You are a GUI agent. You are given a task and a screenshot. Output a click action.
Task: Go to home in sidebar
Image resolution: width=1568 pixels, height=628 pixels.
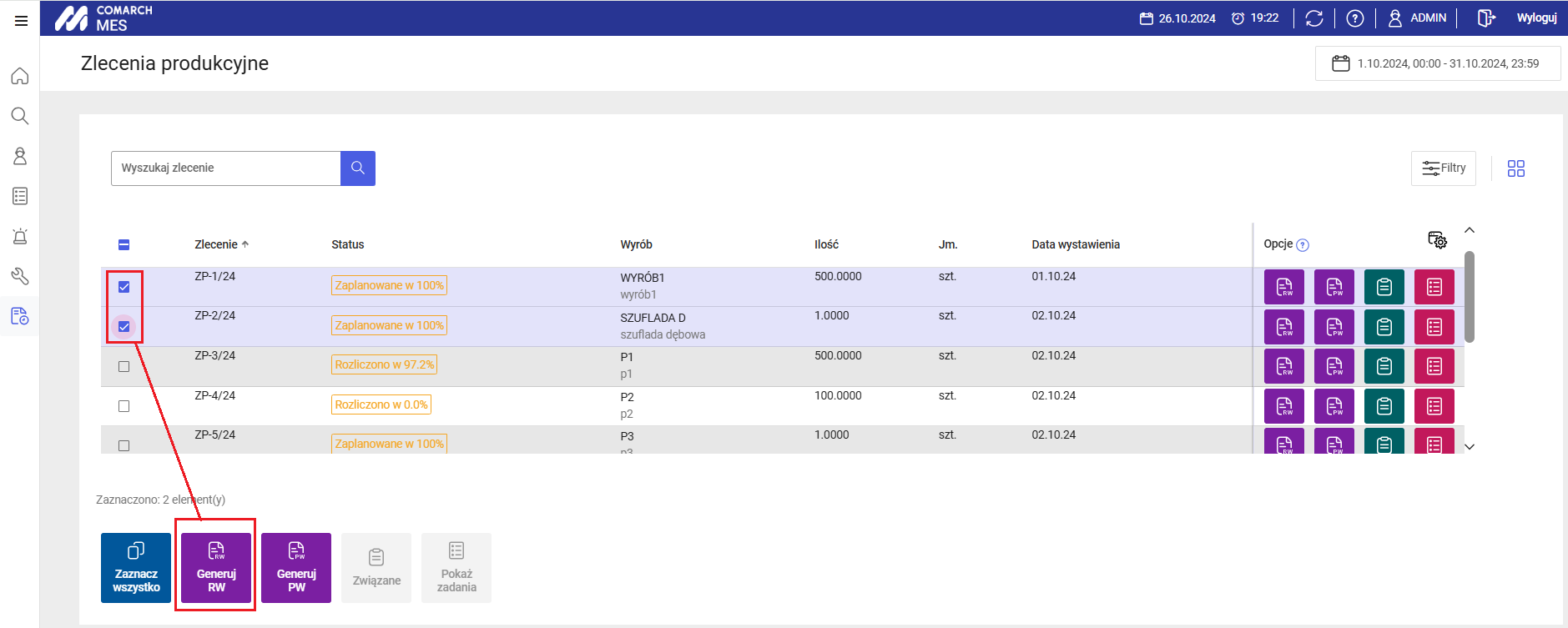click(20, 76)
